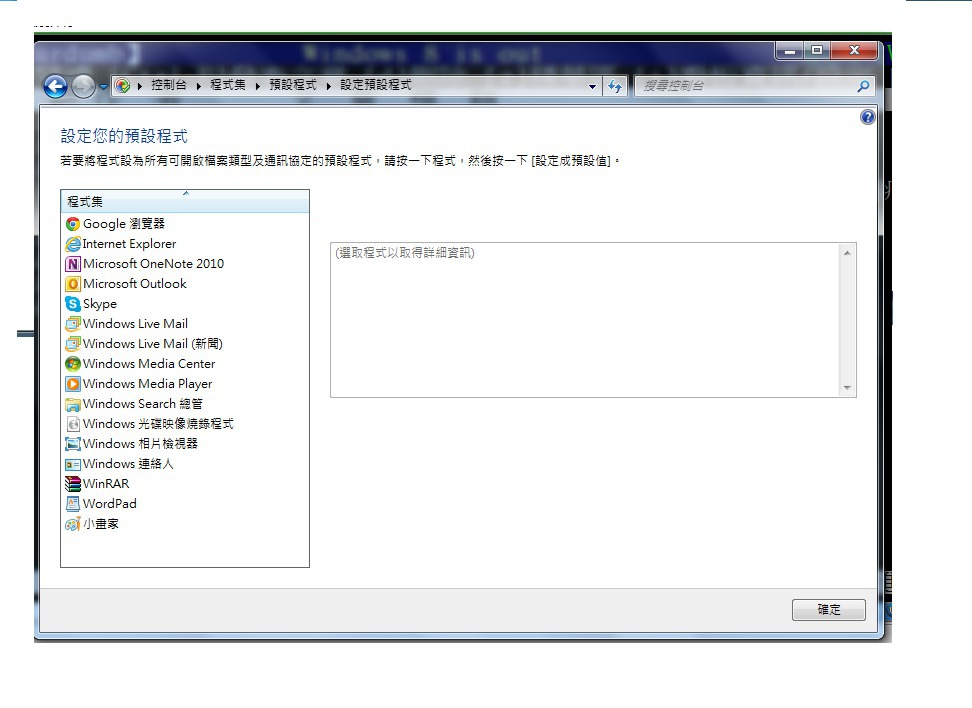972x708 pixels.
Task: Click the Windows Search 總管 icon
Action: point(73,404)
